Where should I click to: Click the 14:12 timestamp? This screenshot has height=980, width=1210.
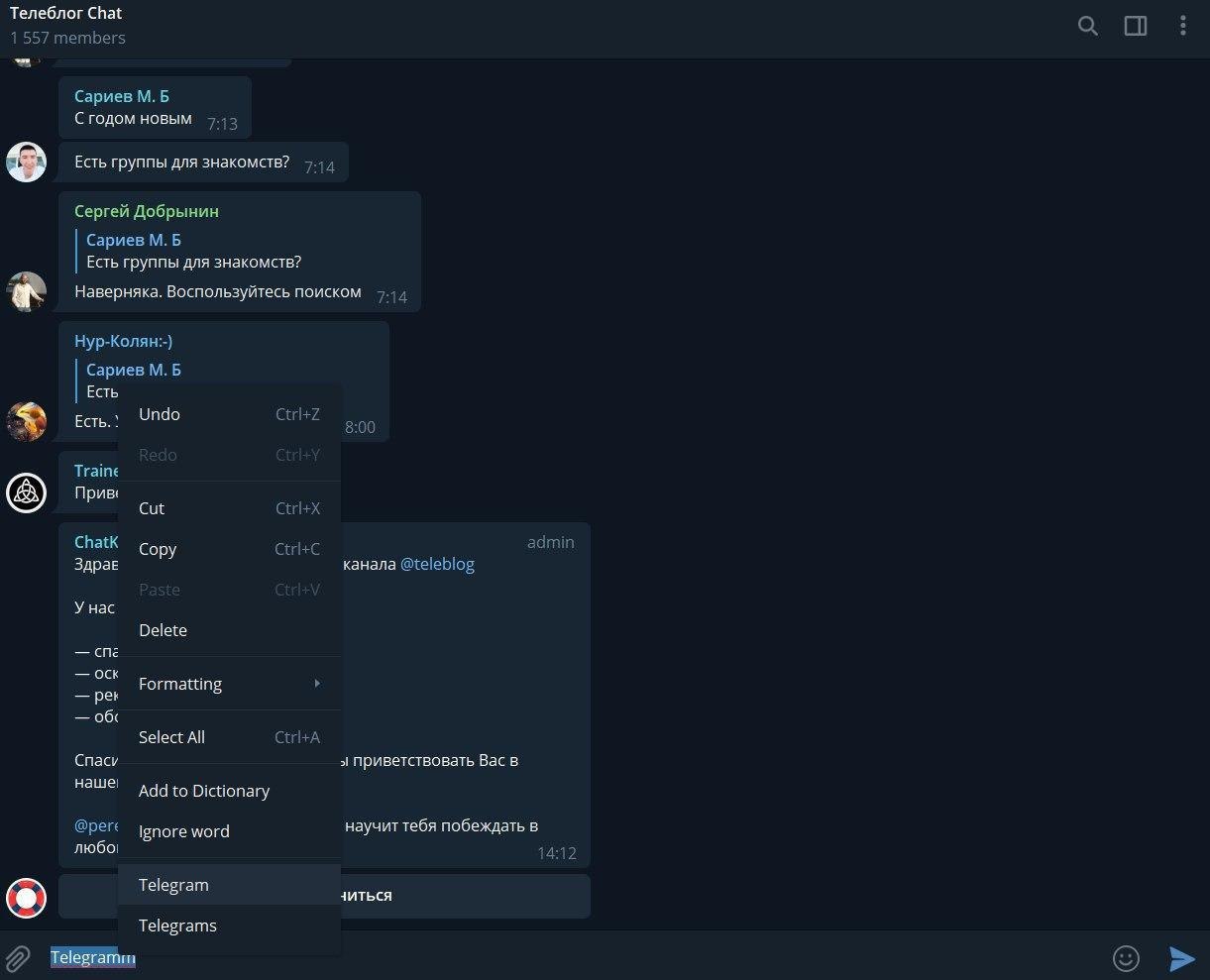click(x=556, y=853)
